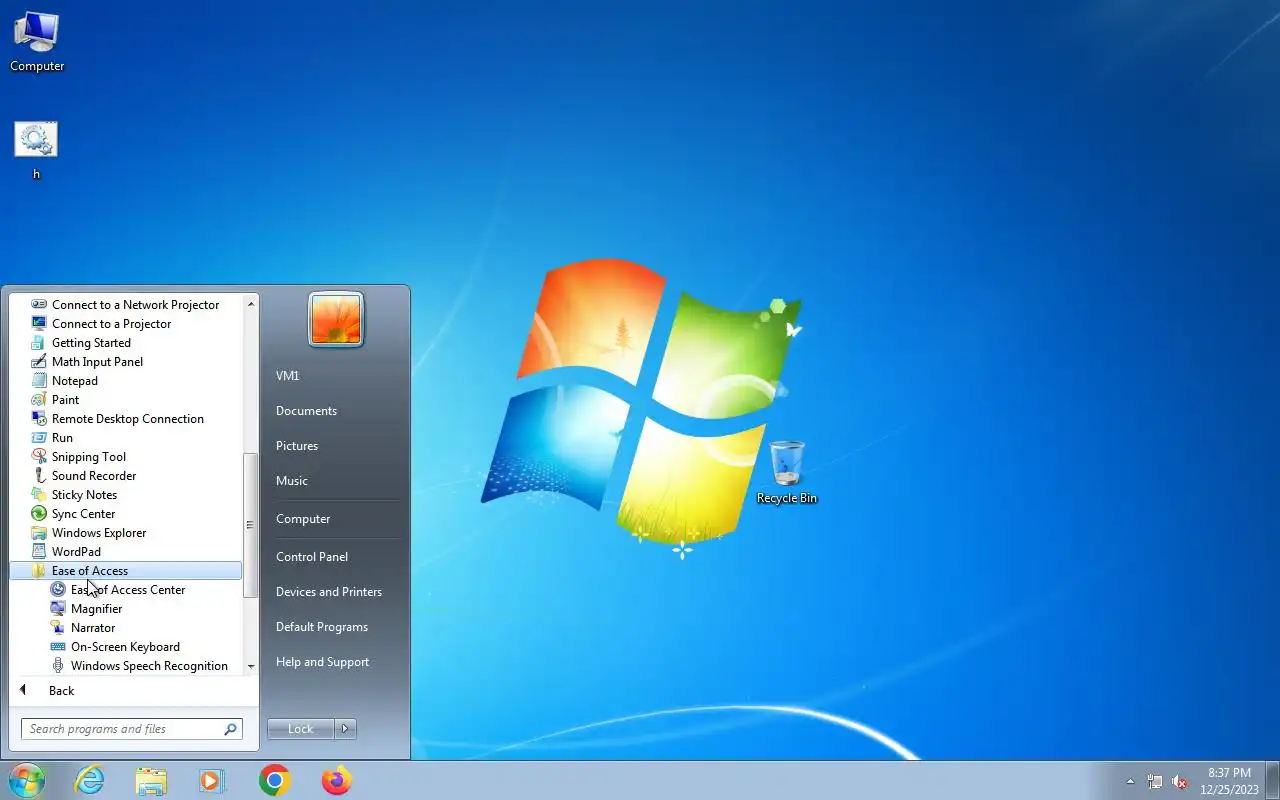The width and height of the screenshot is (1280, 800).
Task: Open Windows Explorer from the start menu
Action: pos(126,533)
